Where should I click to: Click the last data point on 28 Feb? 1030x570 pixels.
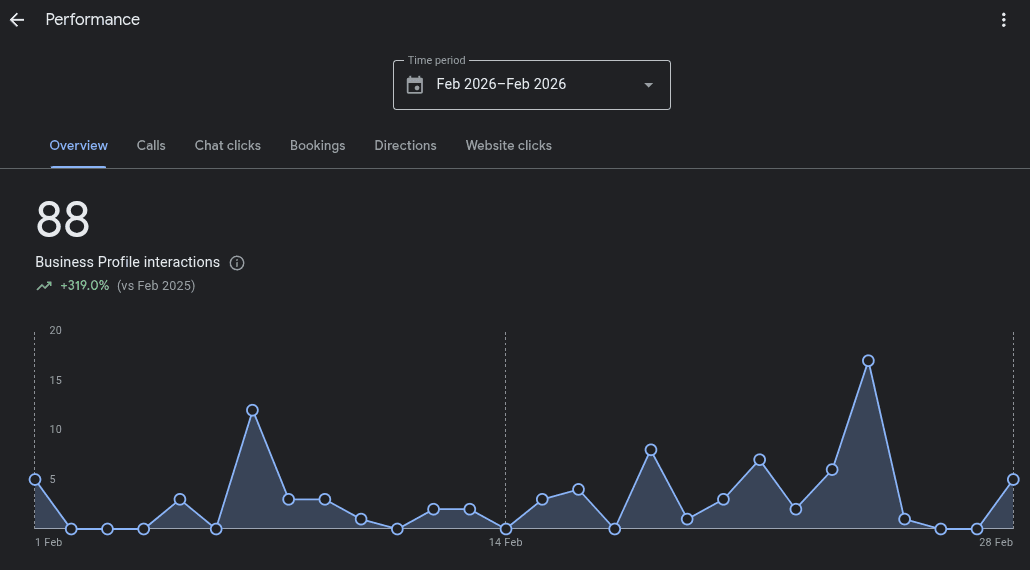(1013, 479)
